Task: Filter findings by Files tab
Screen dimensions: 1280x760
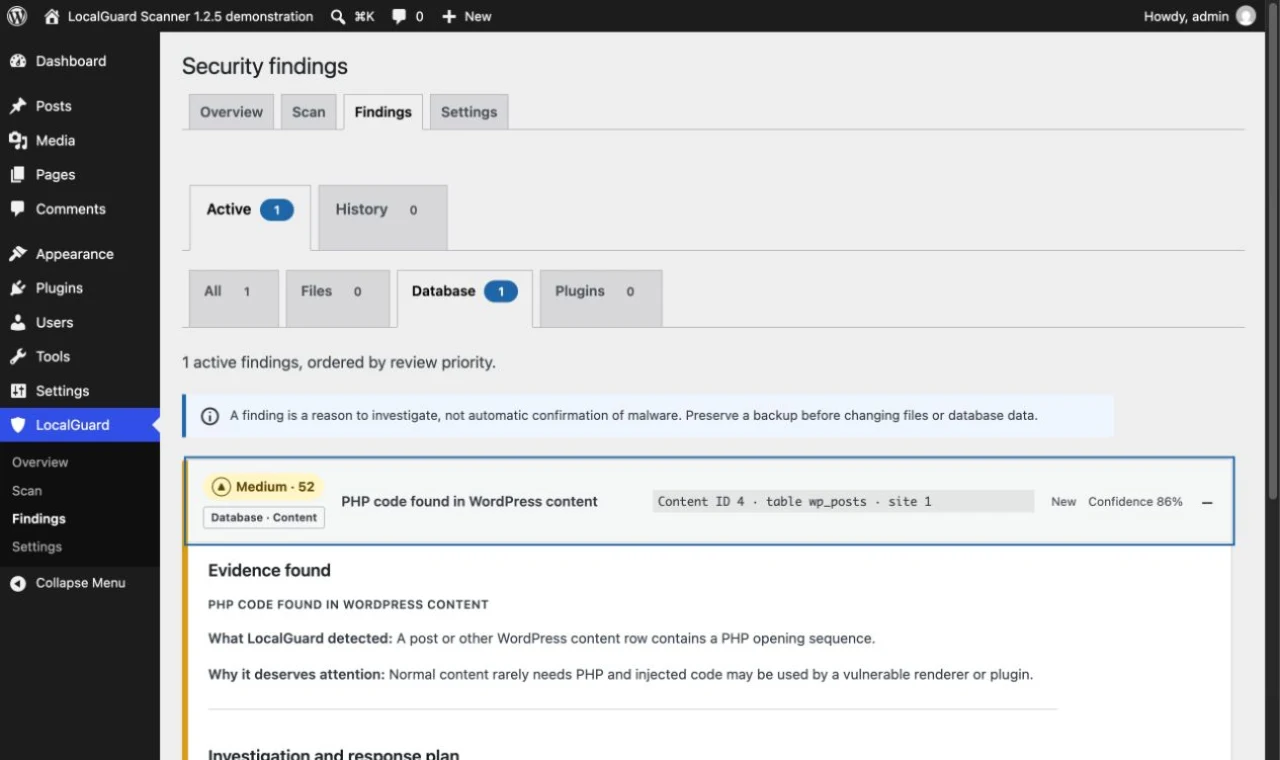Action: click(338, 298)
